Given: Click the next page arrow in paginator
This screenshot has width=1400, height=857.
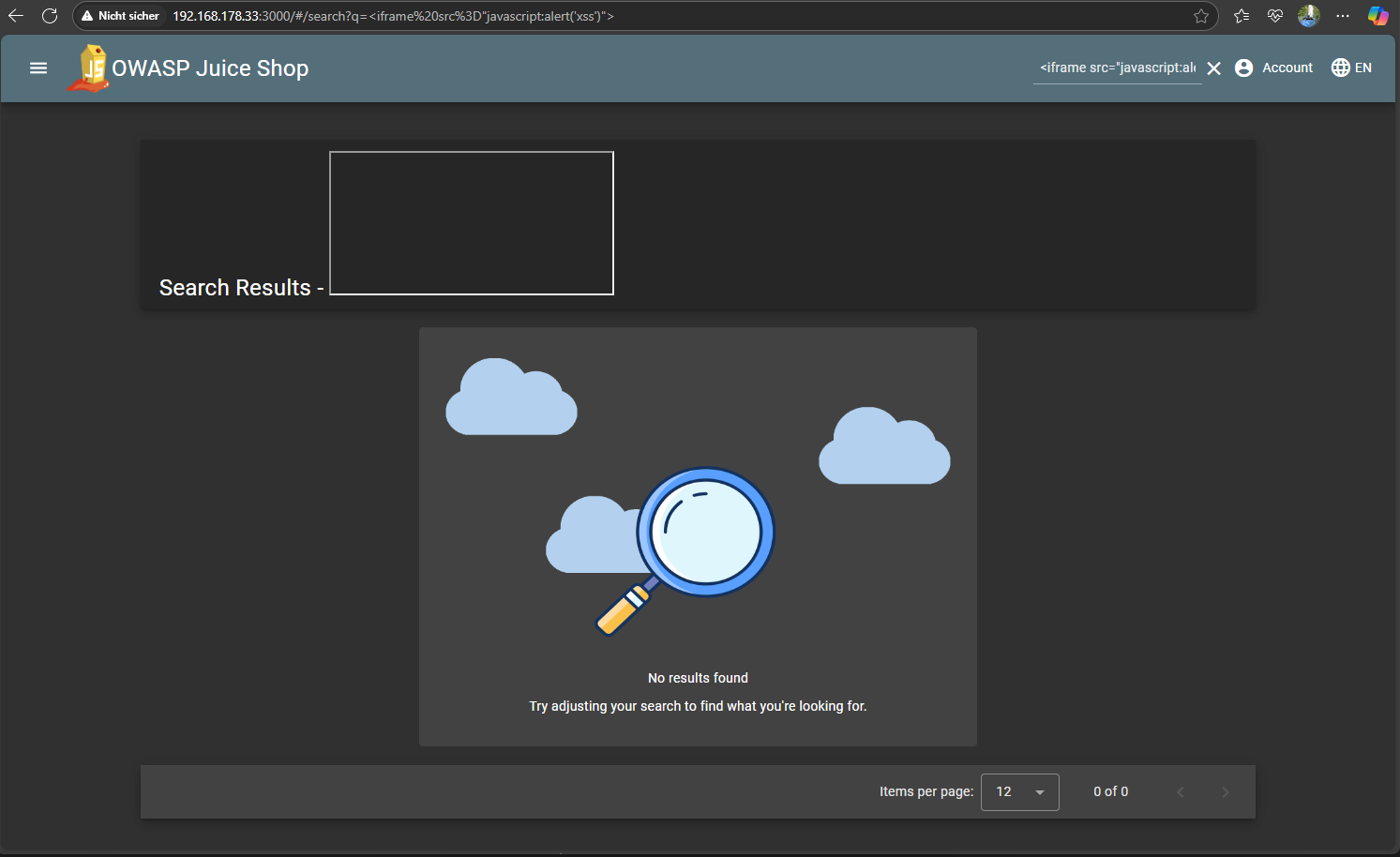Looking at the screenshot, I should (x=1225, y=792).
